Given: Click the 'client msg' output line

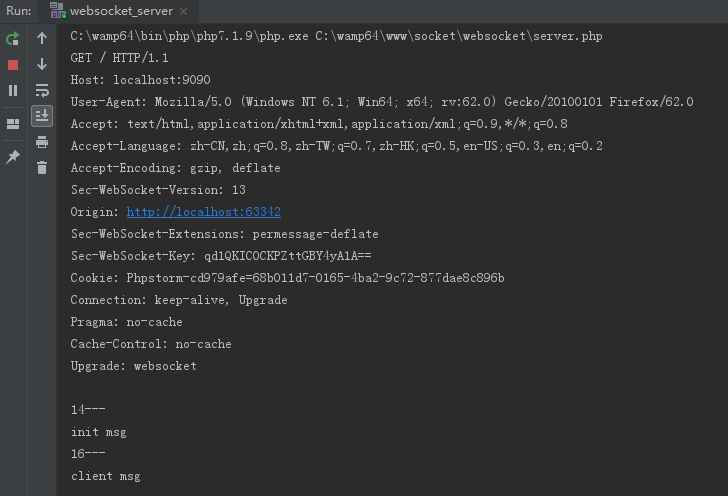Looking at the screenshot, I should point(105,476).
